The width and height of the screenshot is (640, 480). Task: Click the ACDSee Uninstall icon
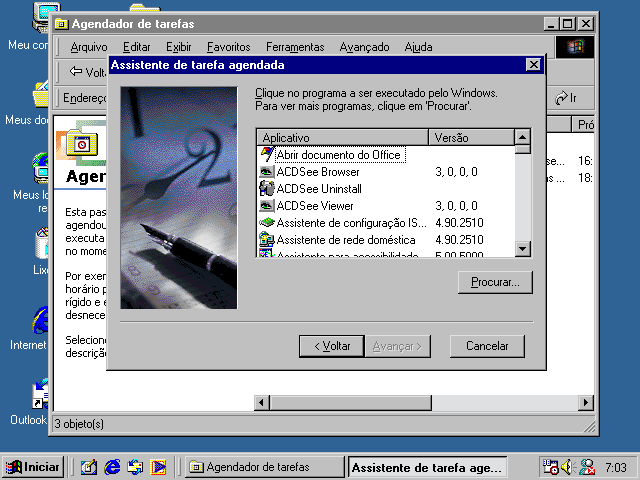[x=267, y=189]
